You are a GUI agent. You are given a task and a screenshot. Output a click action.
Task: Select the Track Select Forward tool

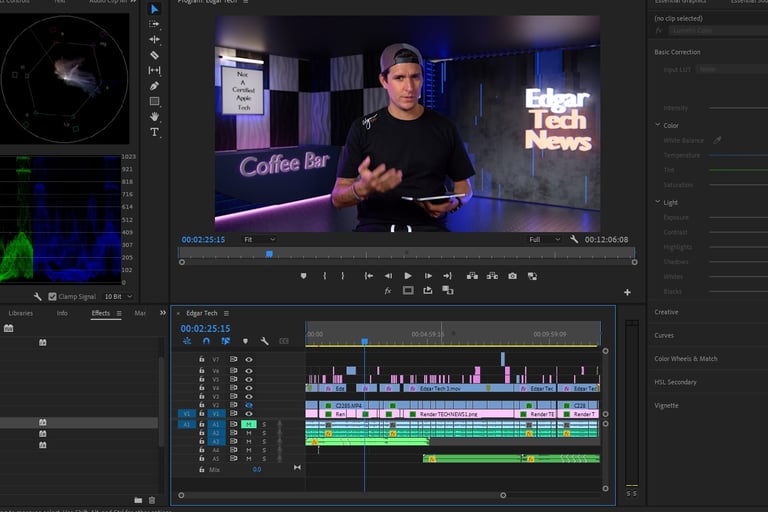tap(154, 24)
